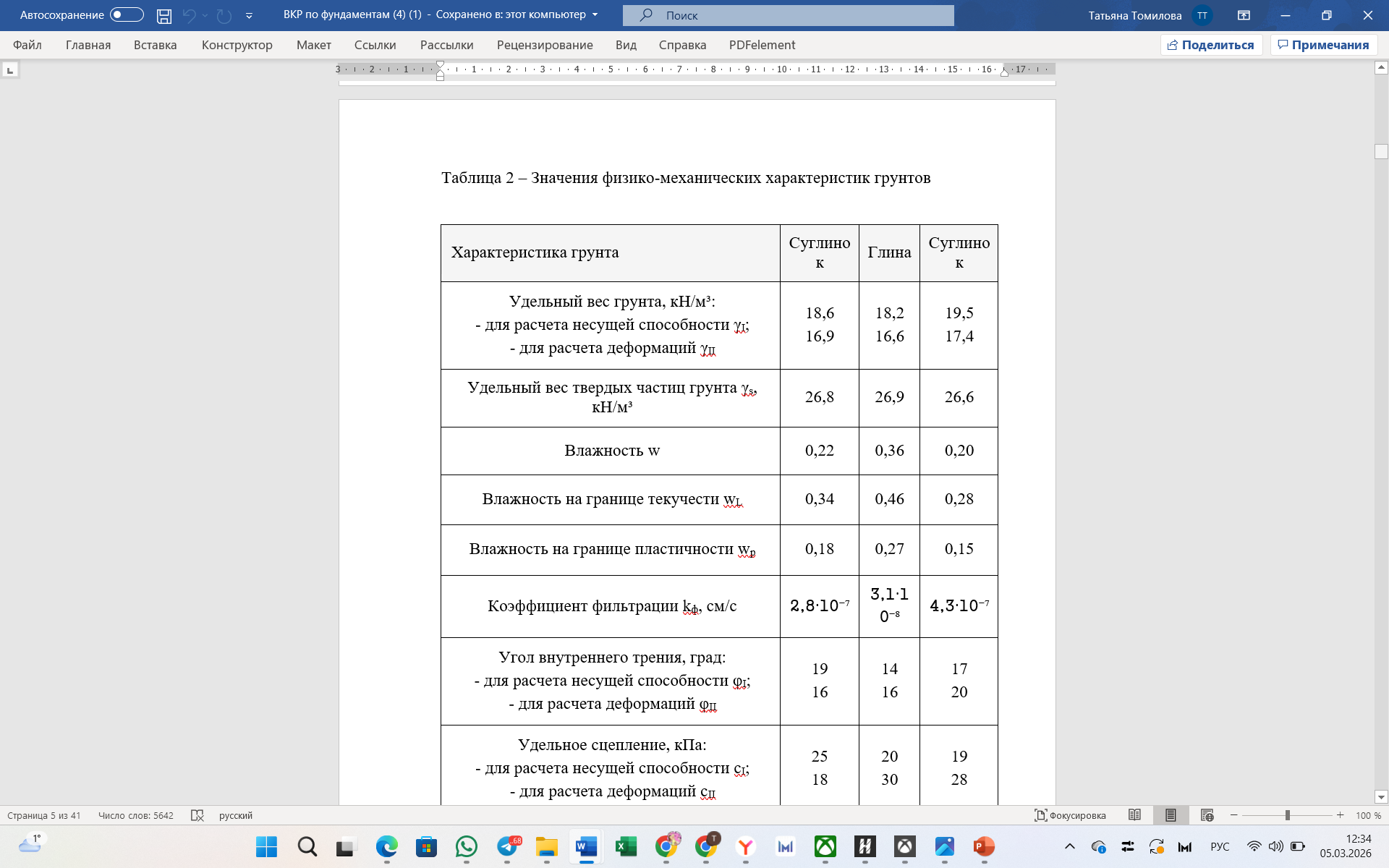Open the word count Число слов: 5642
This screenshot has height=868, width=1389.
click(x=136, y=815)
